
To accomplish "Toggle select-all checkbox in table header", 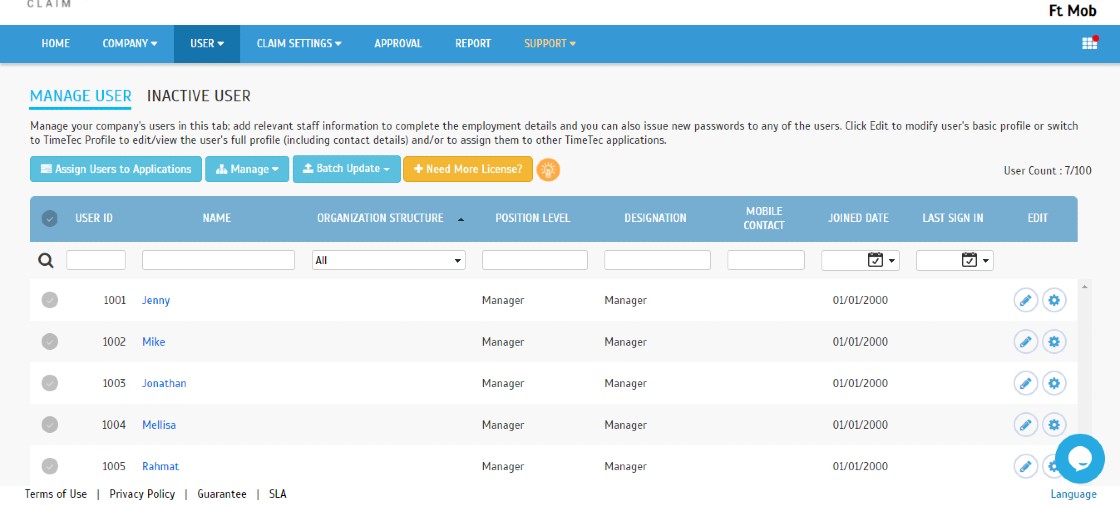I will pos(49,219).
